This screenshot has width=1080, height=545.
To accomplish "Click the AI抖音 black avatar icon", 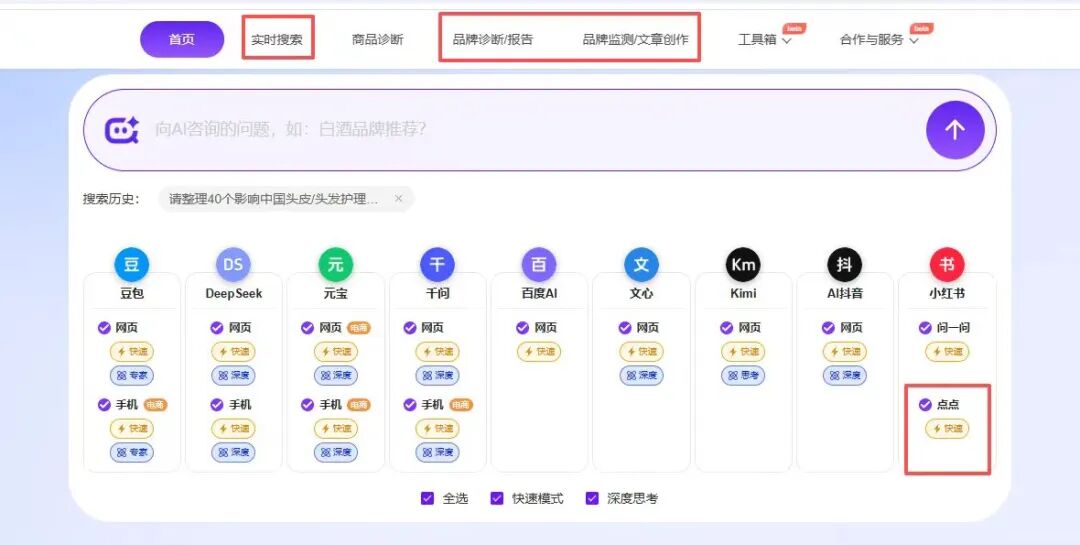I will coord(845,265).
